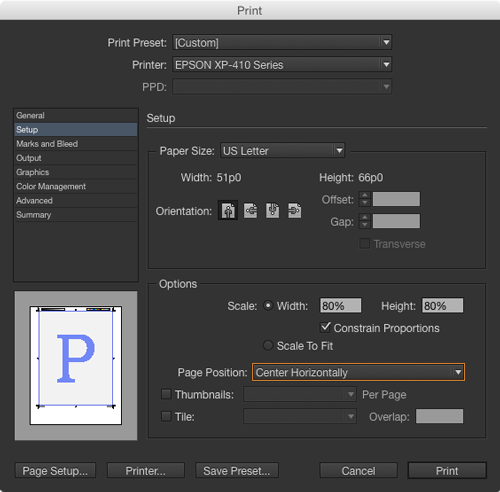Click the Scale Height percentage field
Screen dimensions: 500x492
[442, 305]
